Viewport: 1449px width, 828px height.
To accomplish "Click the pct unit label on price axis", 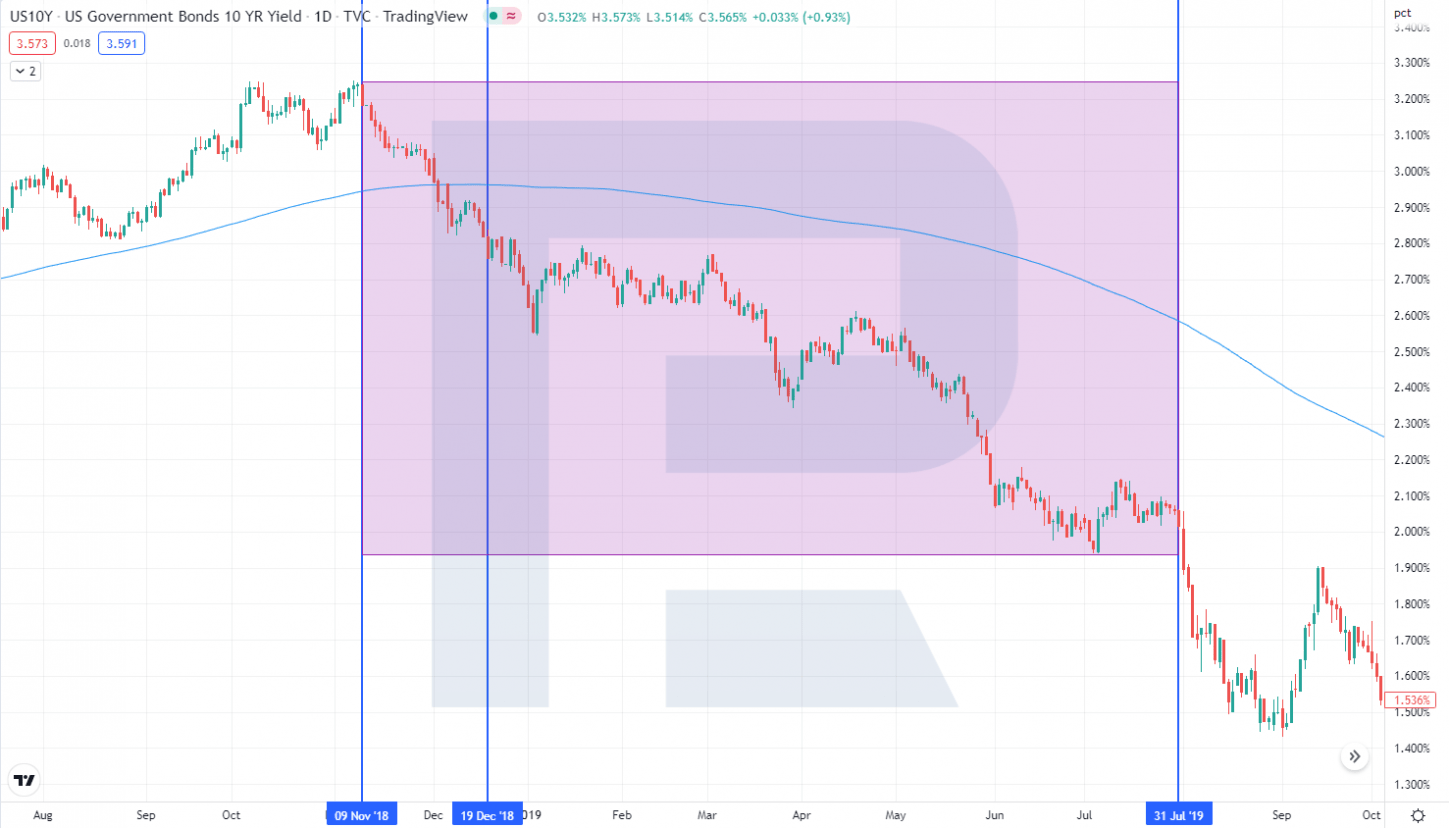I will click(1402, 13).
